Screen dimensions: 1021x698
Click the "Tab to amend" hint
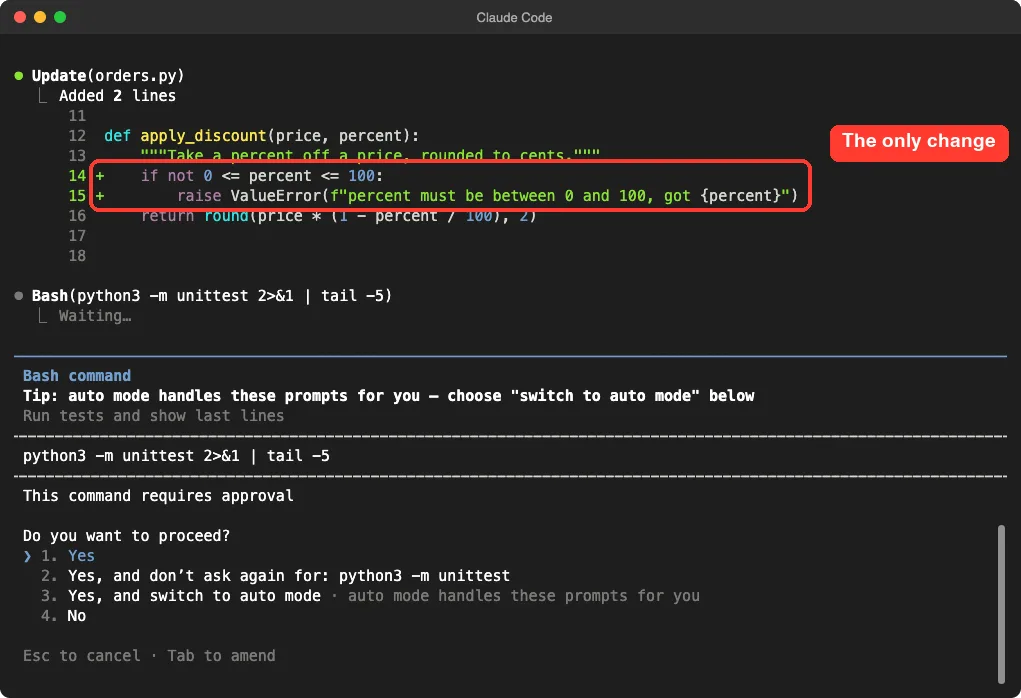point(221,656)
